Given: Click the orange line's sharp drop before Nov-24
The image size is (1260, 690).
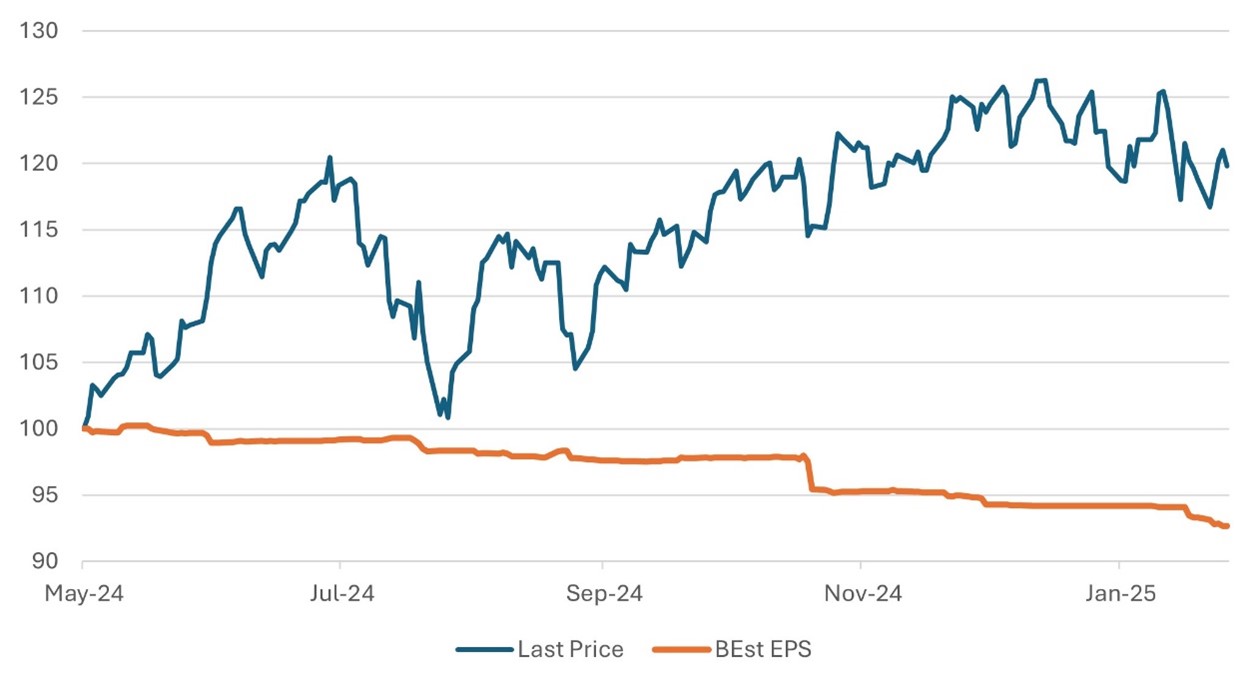Looking at the screenshot, I should [x=809, y=475].
